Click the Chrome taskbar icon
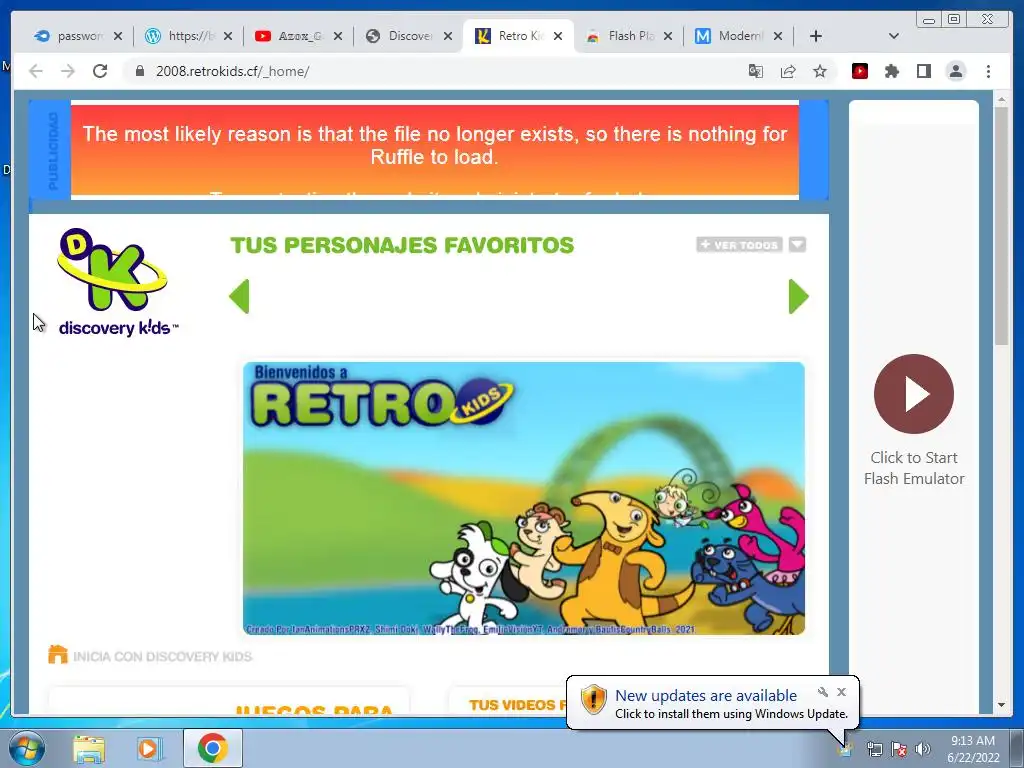This screenshot has height=768, width=1024. pos(213,748)
